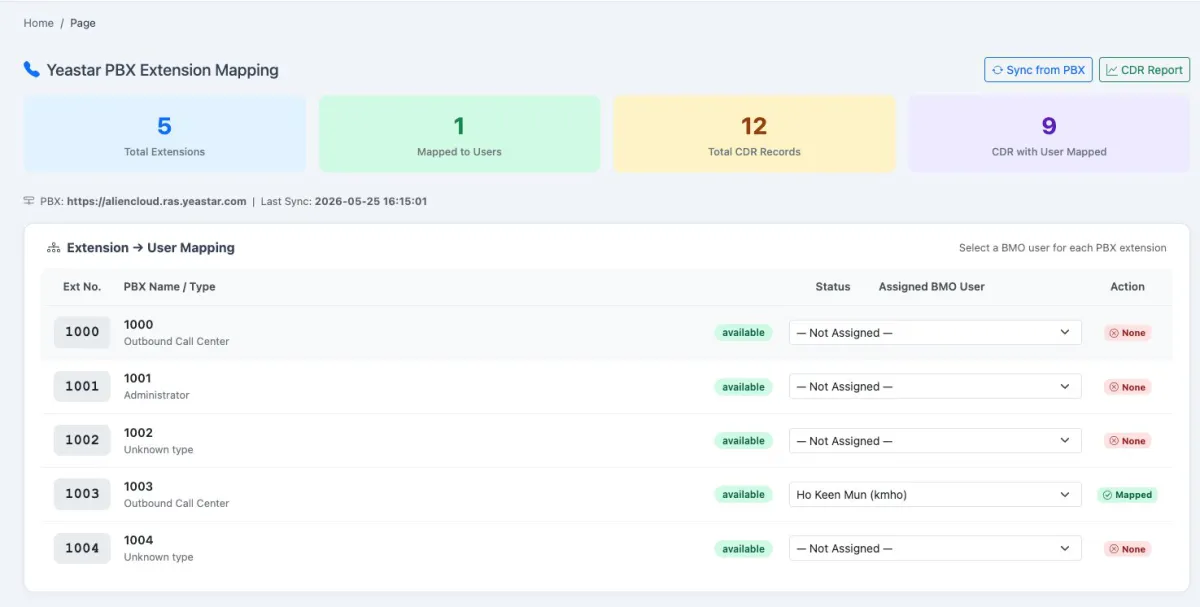Click the available status for extension 1000

[743, 333]
